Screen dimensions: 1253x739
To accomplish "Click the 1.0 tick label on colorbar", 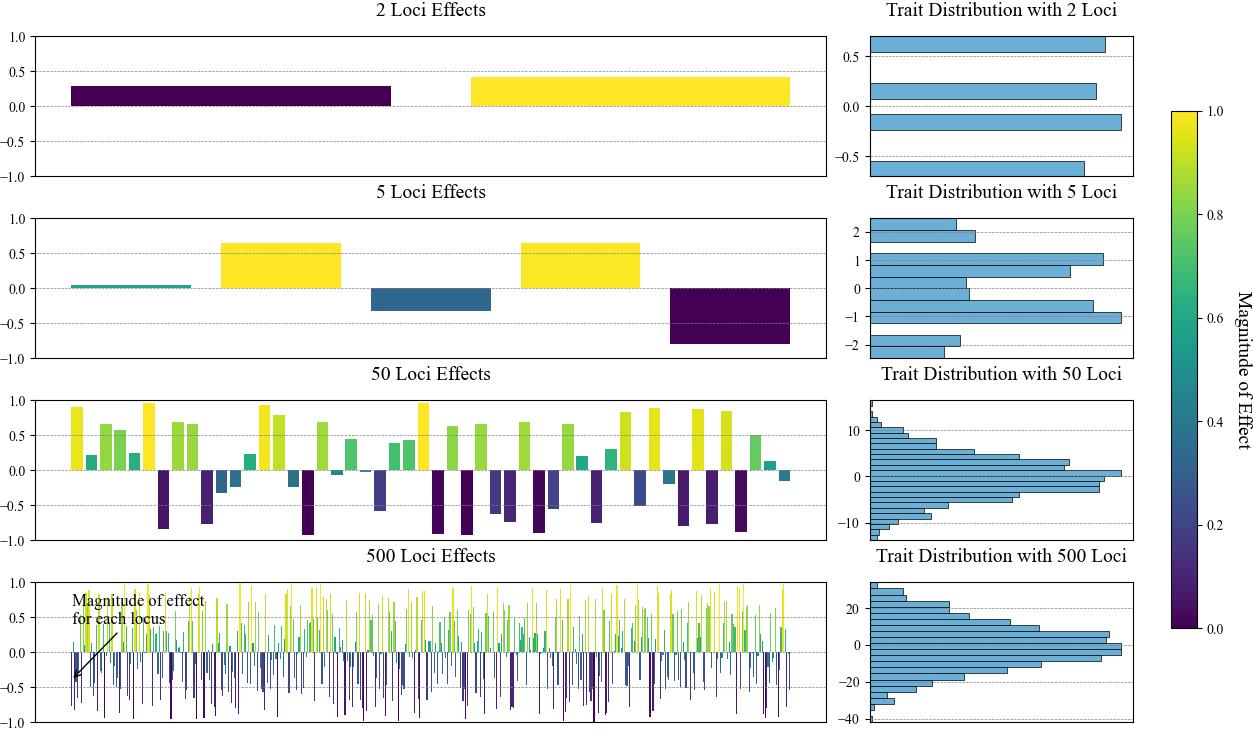I will coord(1214,111).
